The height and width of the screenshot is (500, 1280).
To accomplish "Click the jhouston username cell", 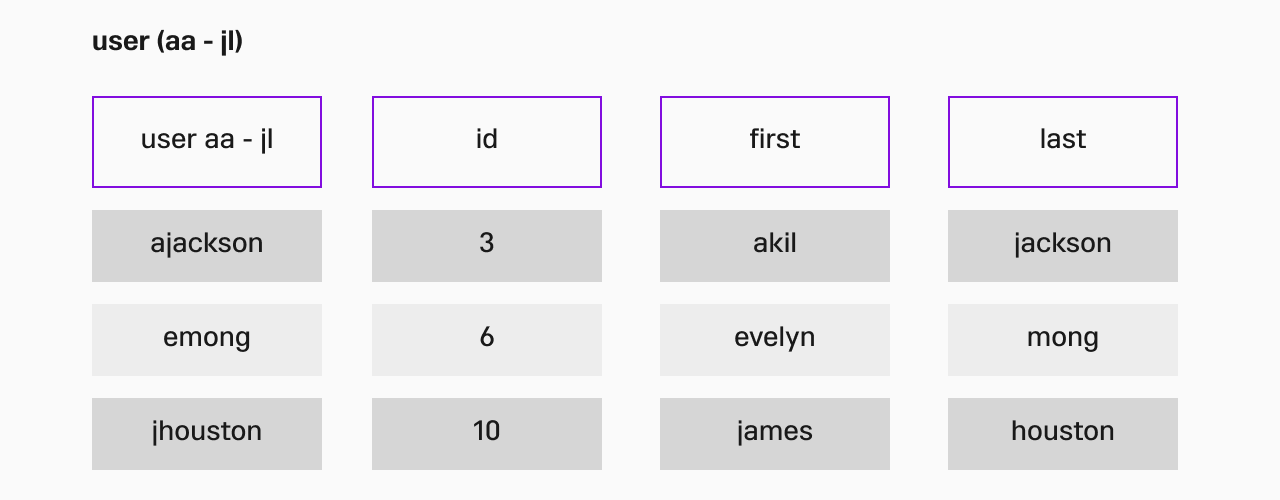I will (207, 434).
